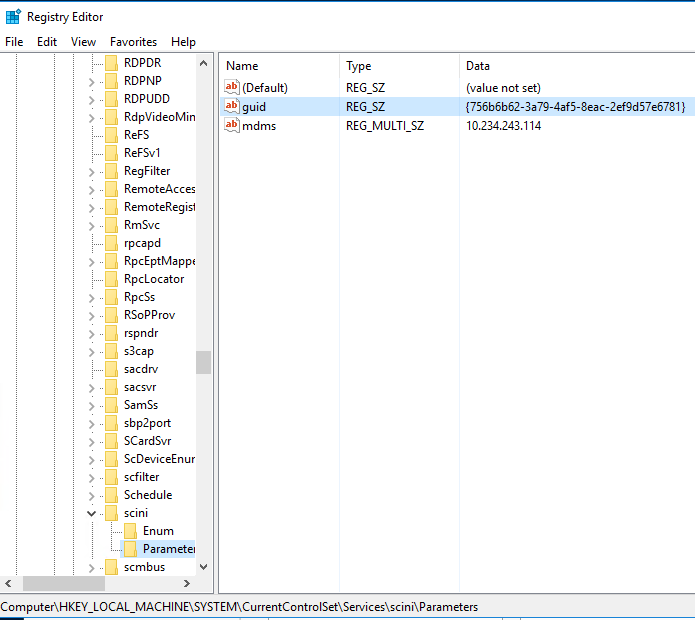Open the View menu

(x=83, y=42)
